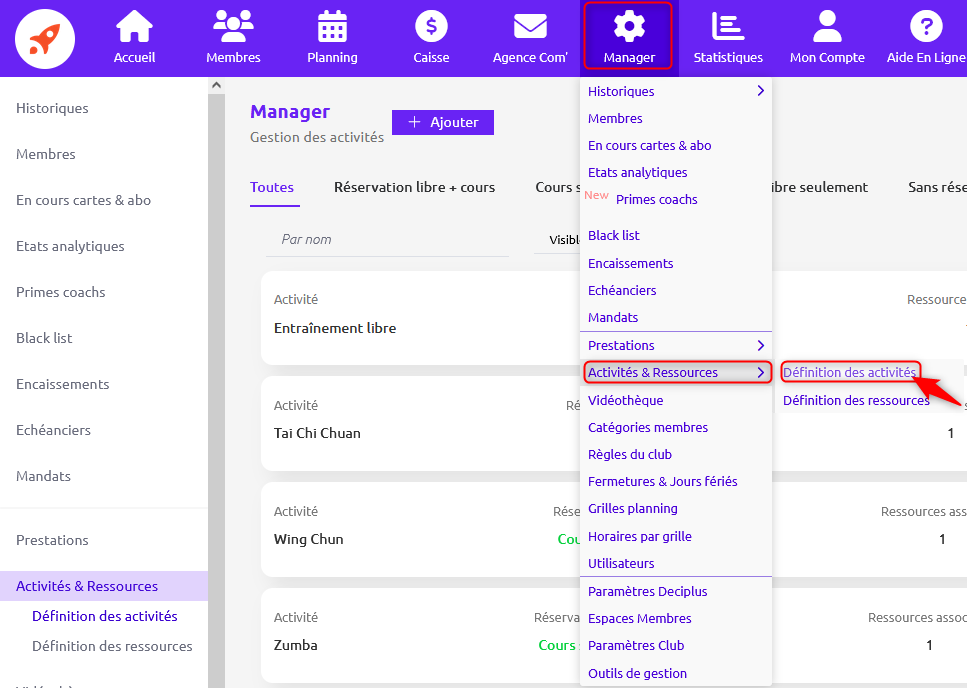Screen dimensions: 967x688
Task: Expand the Activités & Ressources submenu chevron
Action: [760, 372]
